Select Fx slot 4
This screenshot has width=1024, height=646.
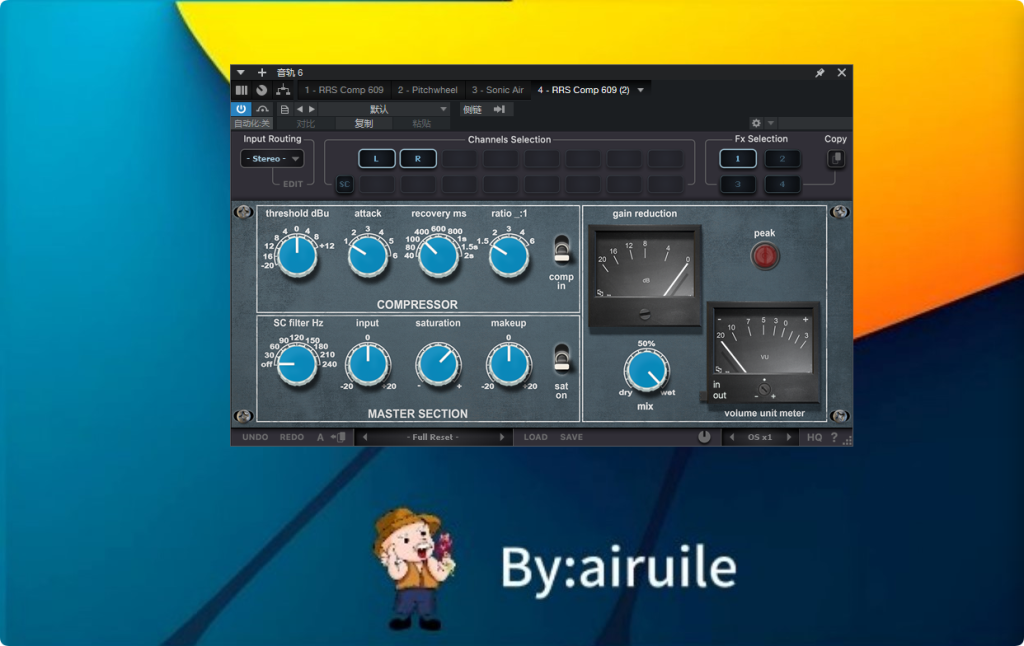pyautogui.click(x=782, y=184)
